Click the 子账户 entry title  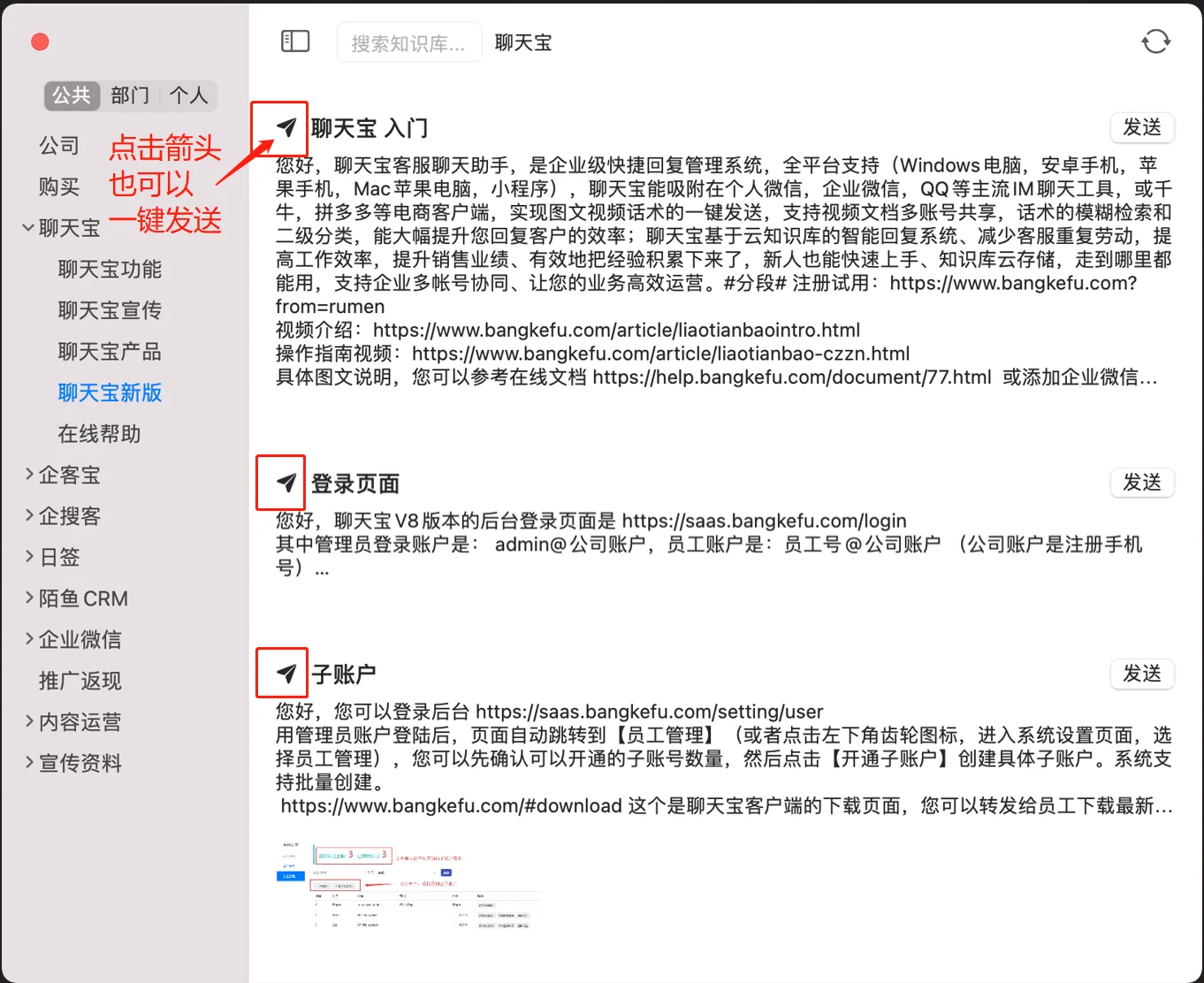pos(344,674)
